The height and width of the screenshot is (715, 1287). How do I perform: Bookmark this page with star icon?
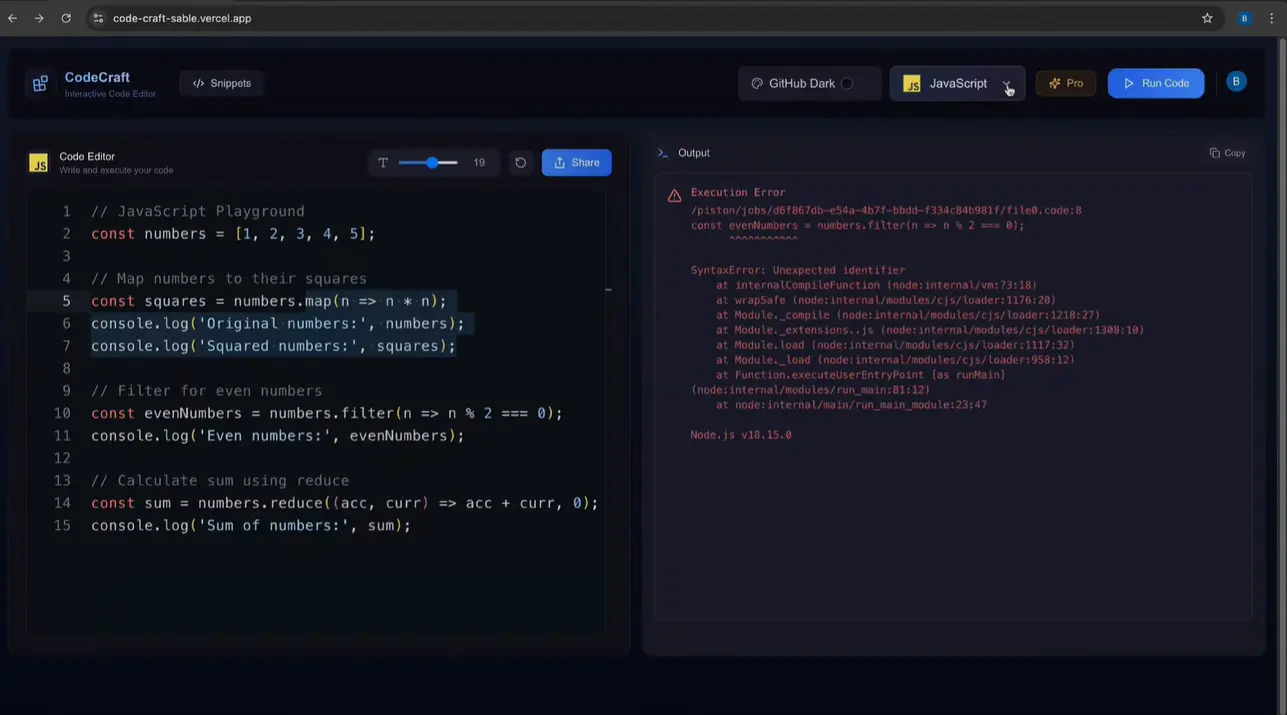(x=1207, y=18)
